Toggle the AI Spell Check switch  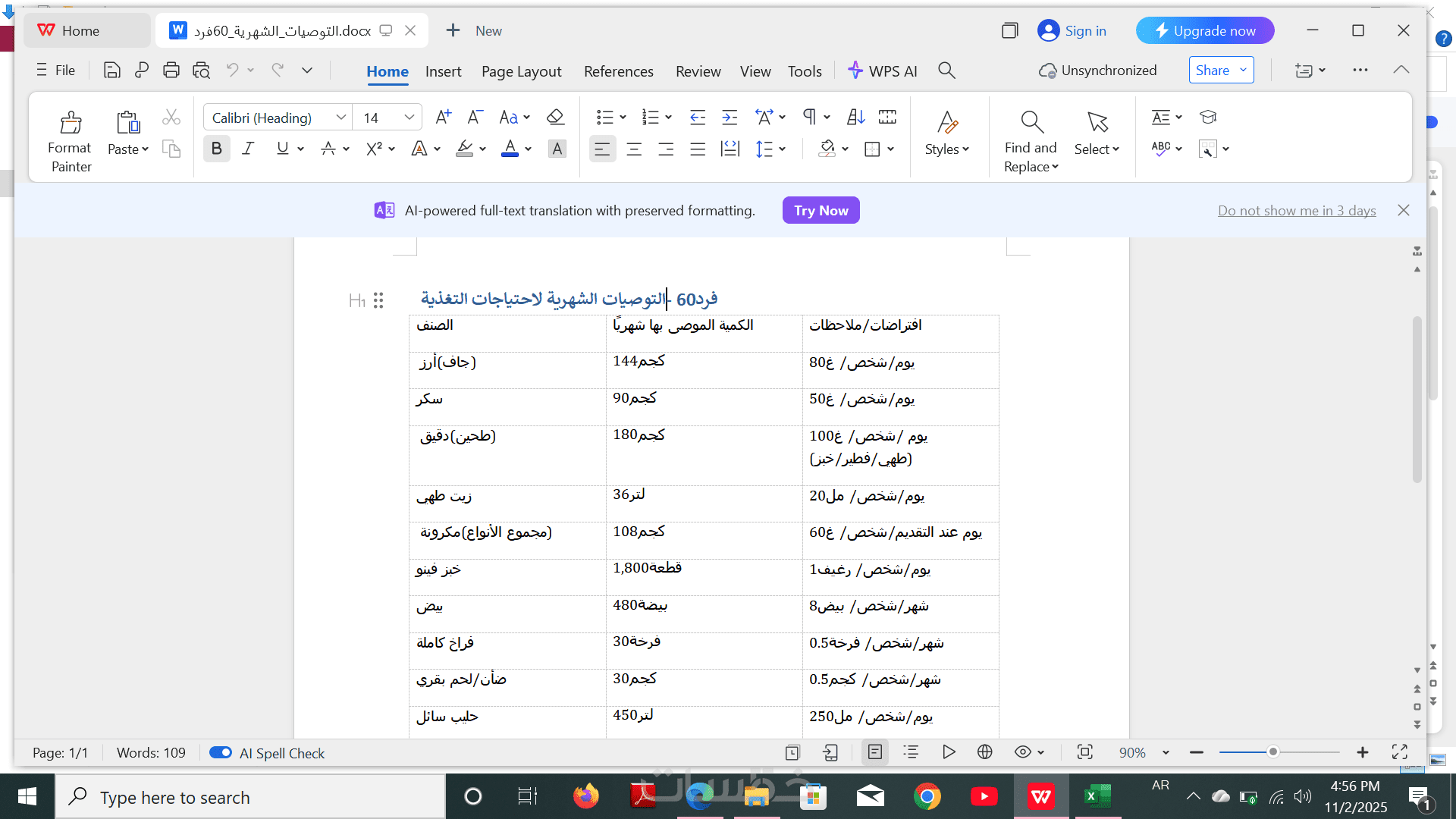[221, 752]
